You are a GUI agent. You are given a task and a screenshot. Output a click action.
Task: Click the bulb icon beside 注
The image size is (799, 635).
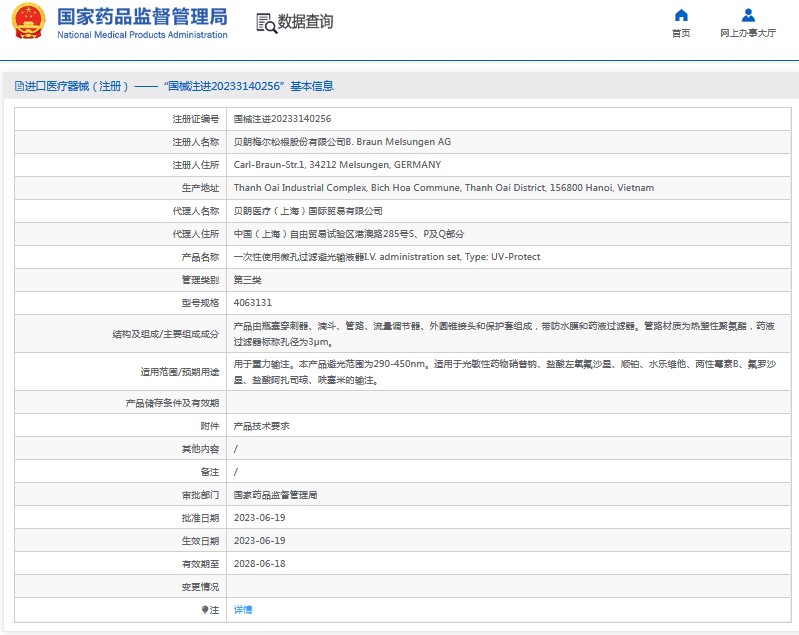coord(205,610)
